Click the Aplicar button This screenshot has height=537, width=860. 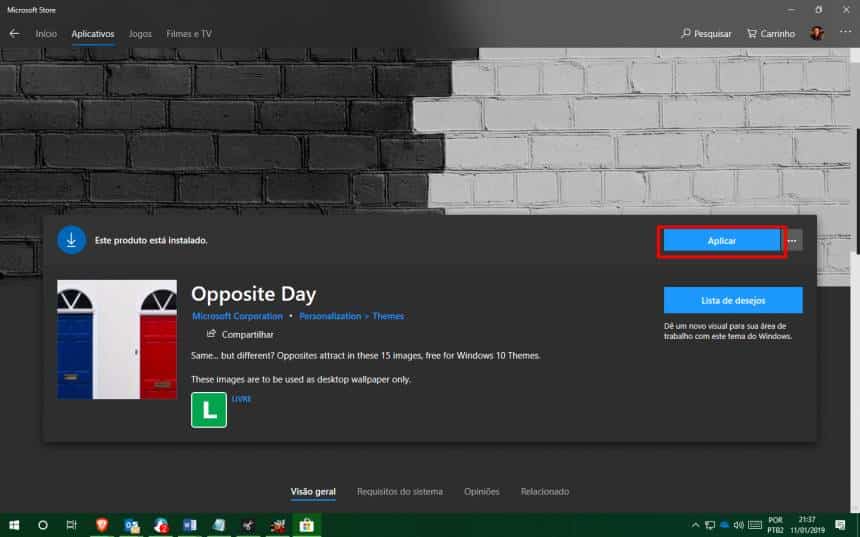pos(722,241)
